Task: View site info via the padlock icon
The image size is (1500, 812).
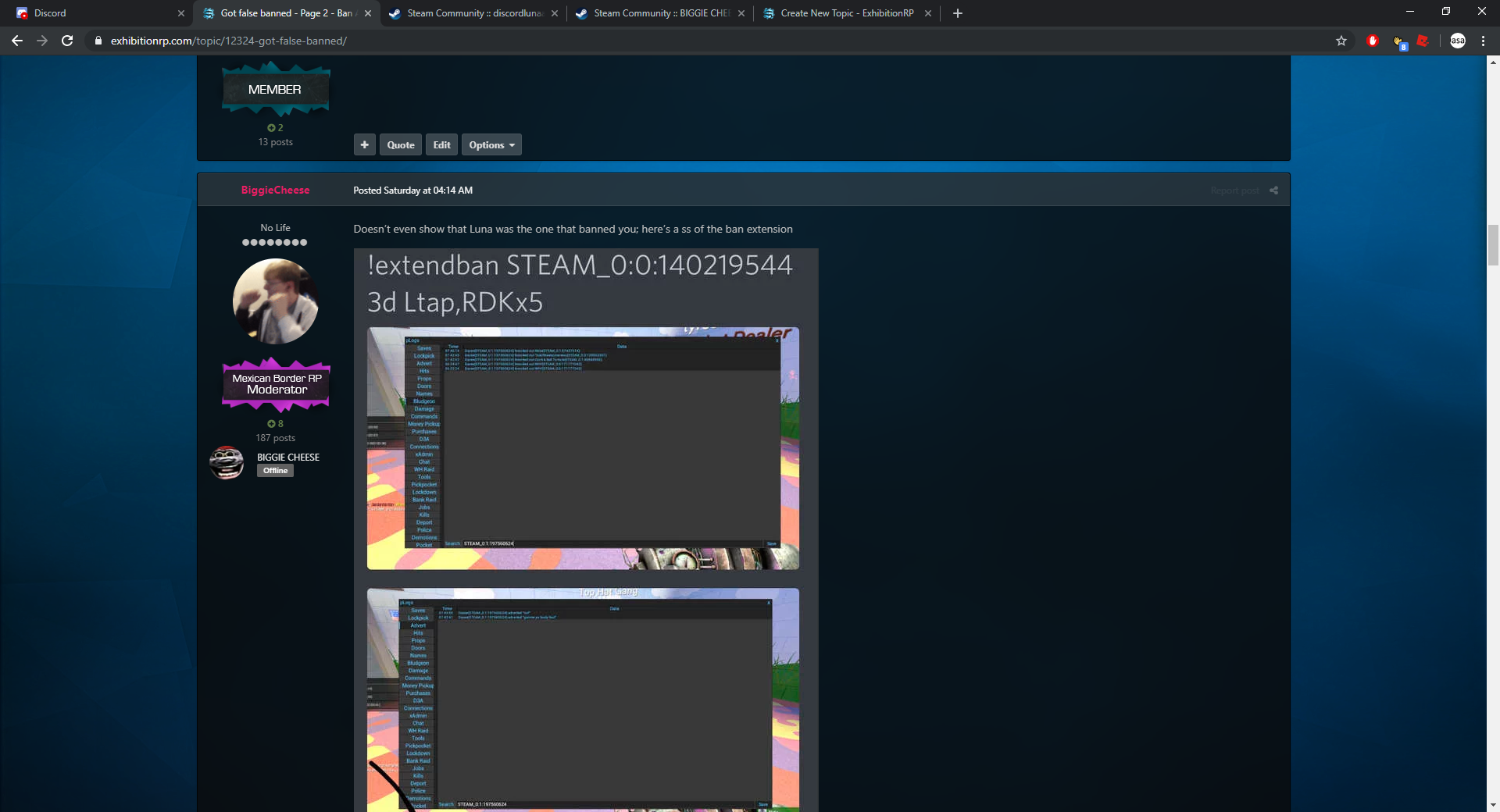Action: pos(98,41)
